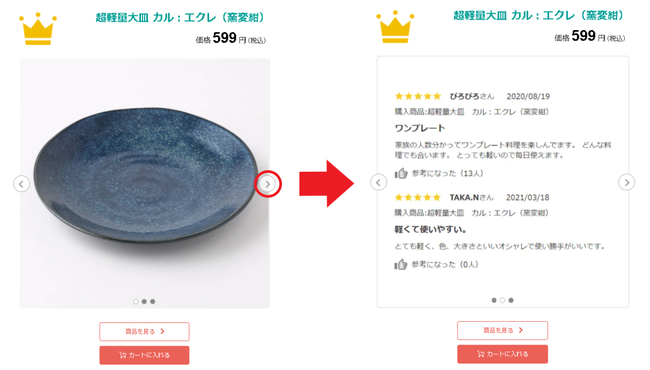Click thumbs-up icon on TAKA.N review

click(401, 264)
